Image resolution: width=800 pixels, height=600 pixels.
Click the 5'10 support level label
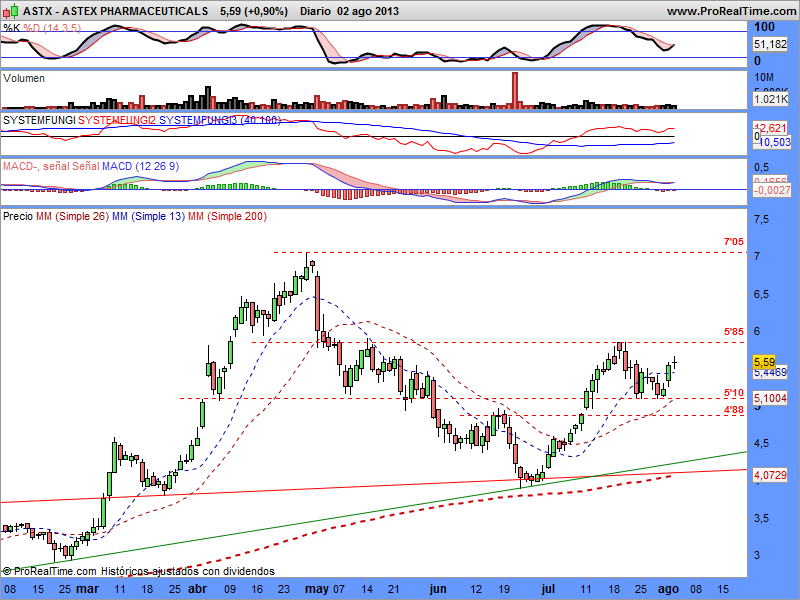[734, 393]
